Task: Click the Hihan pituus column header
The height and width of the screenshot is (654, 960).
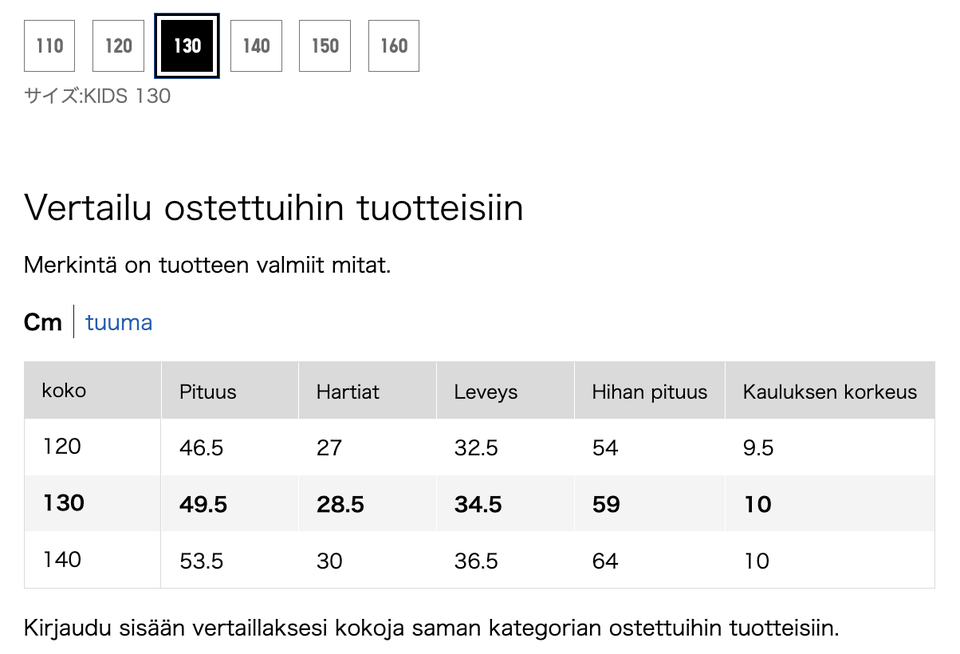Action: [649, 392]
